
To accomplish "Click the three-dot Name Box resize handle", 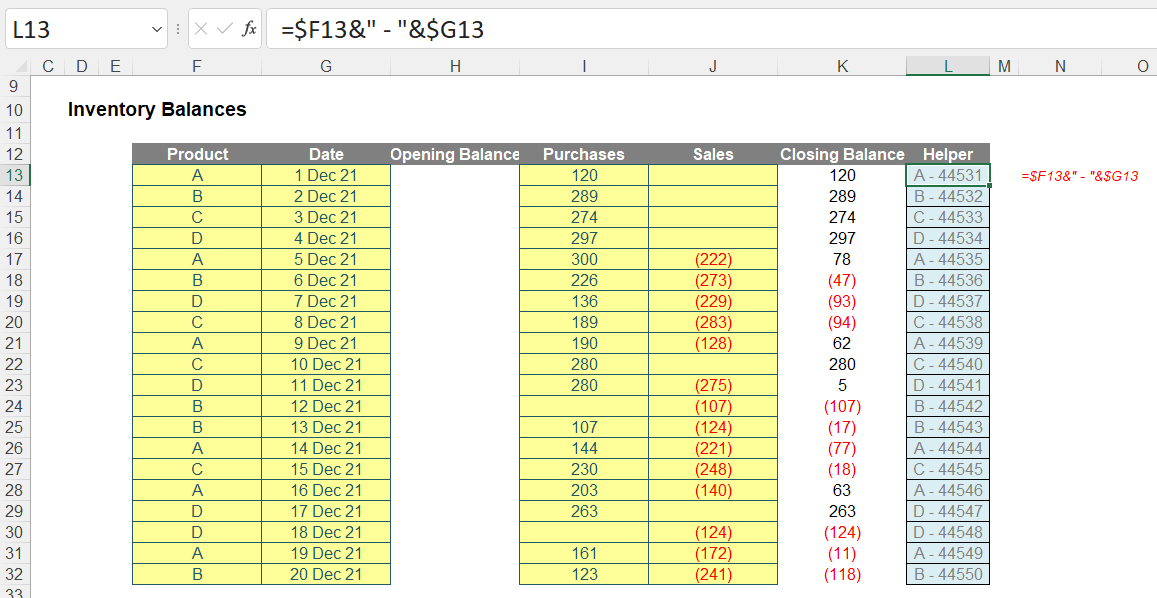I will point(178,30).
